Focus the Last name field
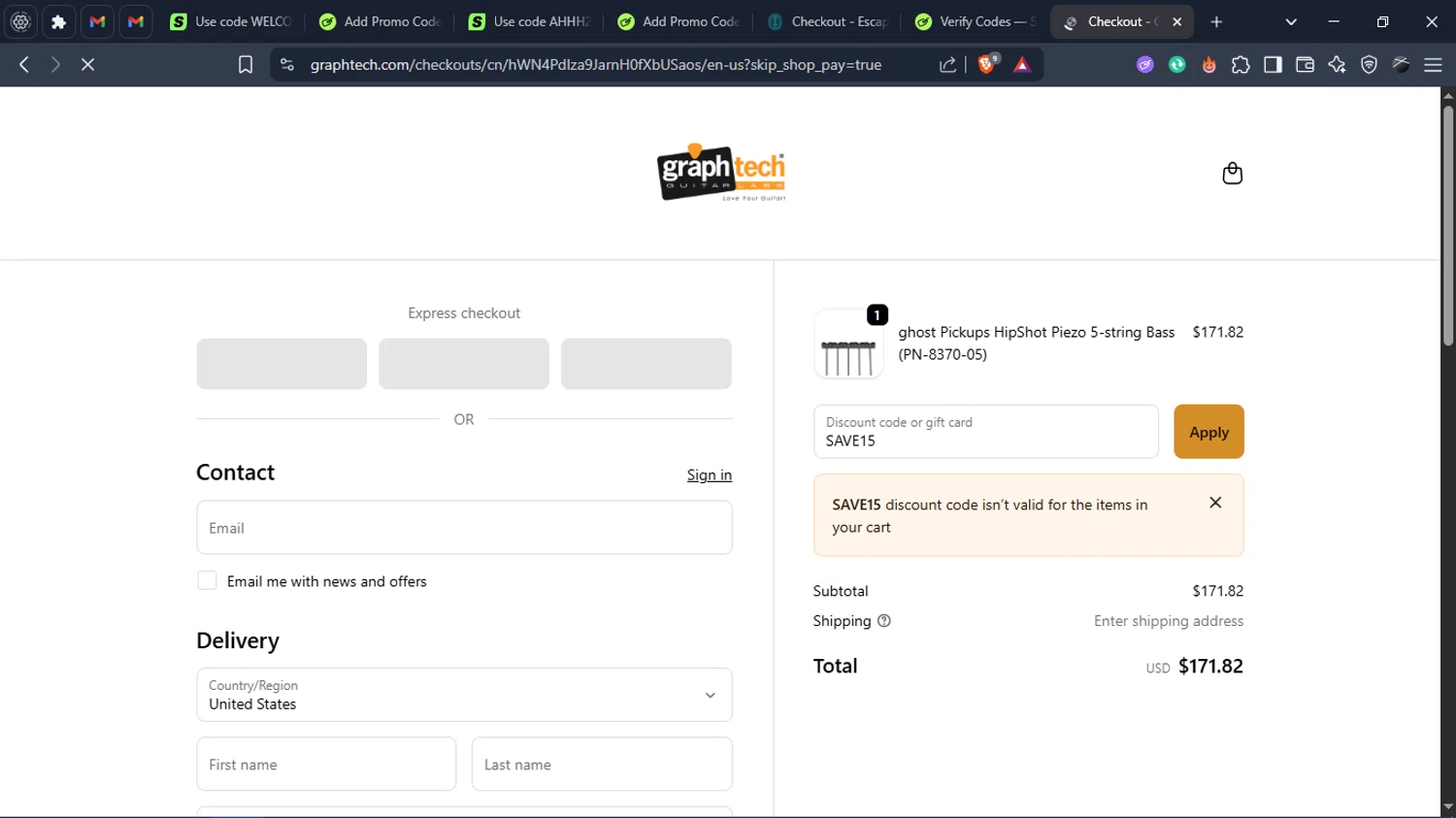Viewport: 1456px width, 818px height. (x=602, y=765)
